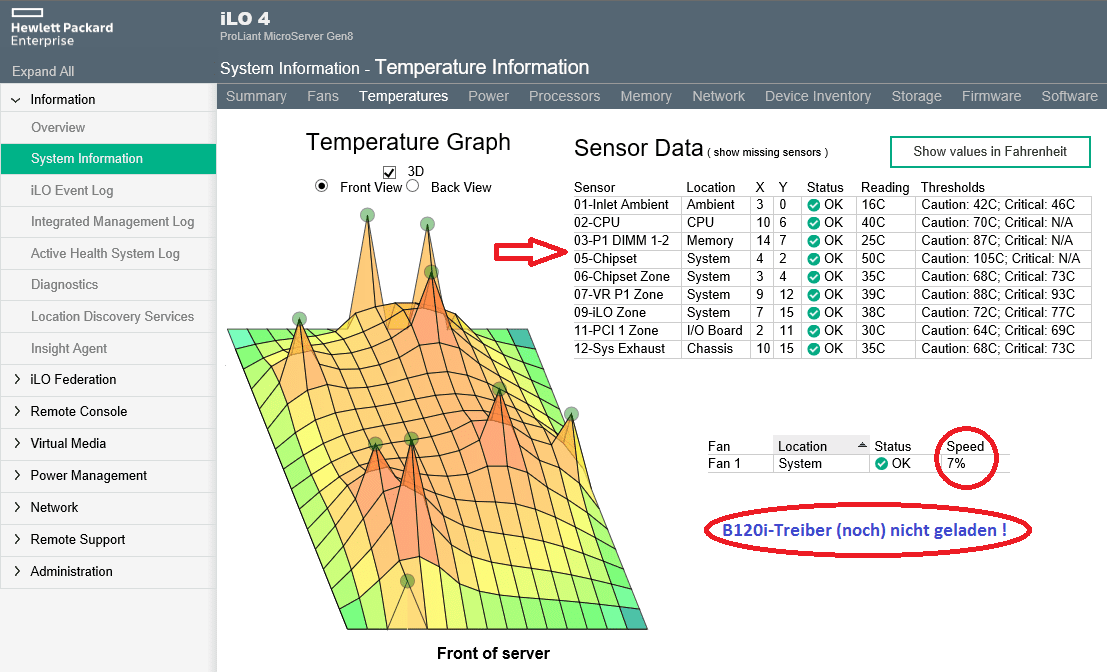Enable the 3D checkbox for the graph
This screenshot has width=1107, height=672.
(389, 172)
